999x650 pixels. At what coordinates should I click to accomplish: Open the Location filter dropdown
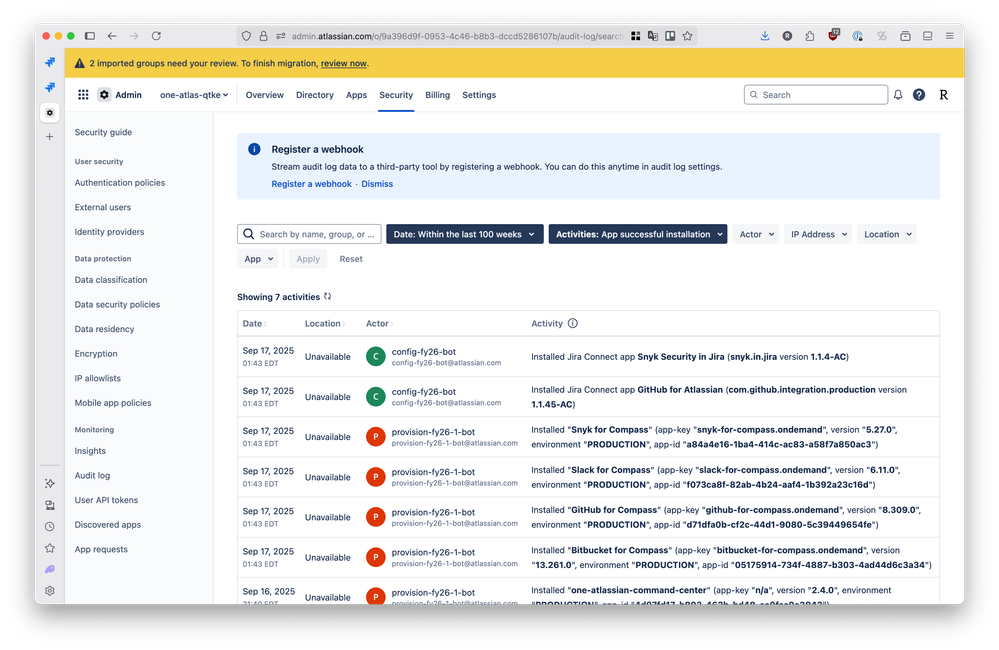coord(887,234)
